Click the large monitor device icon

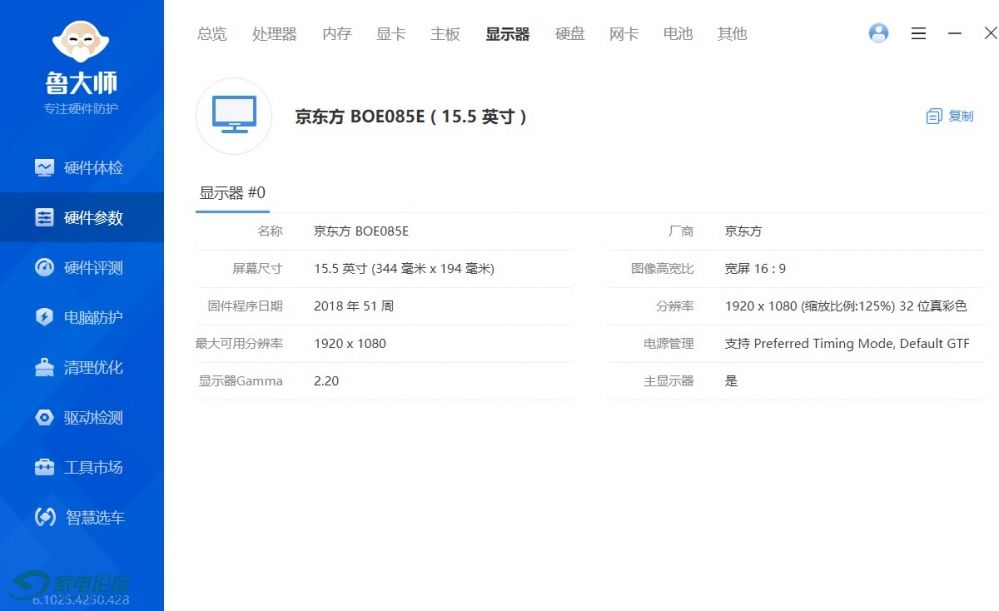pyautogui.click(x=234, y=115)
